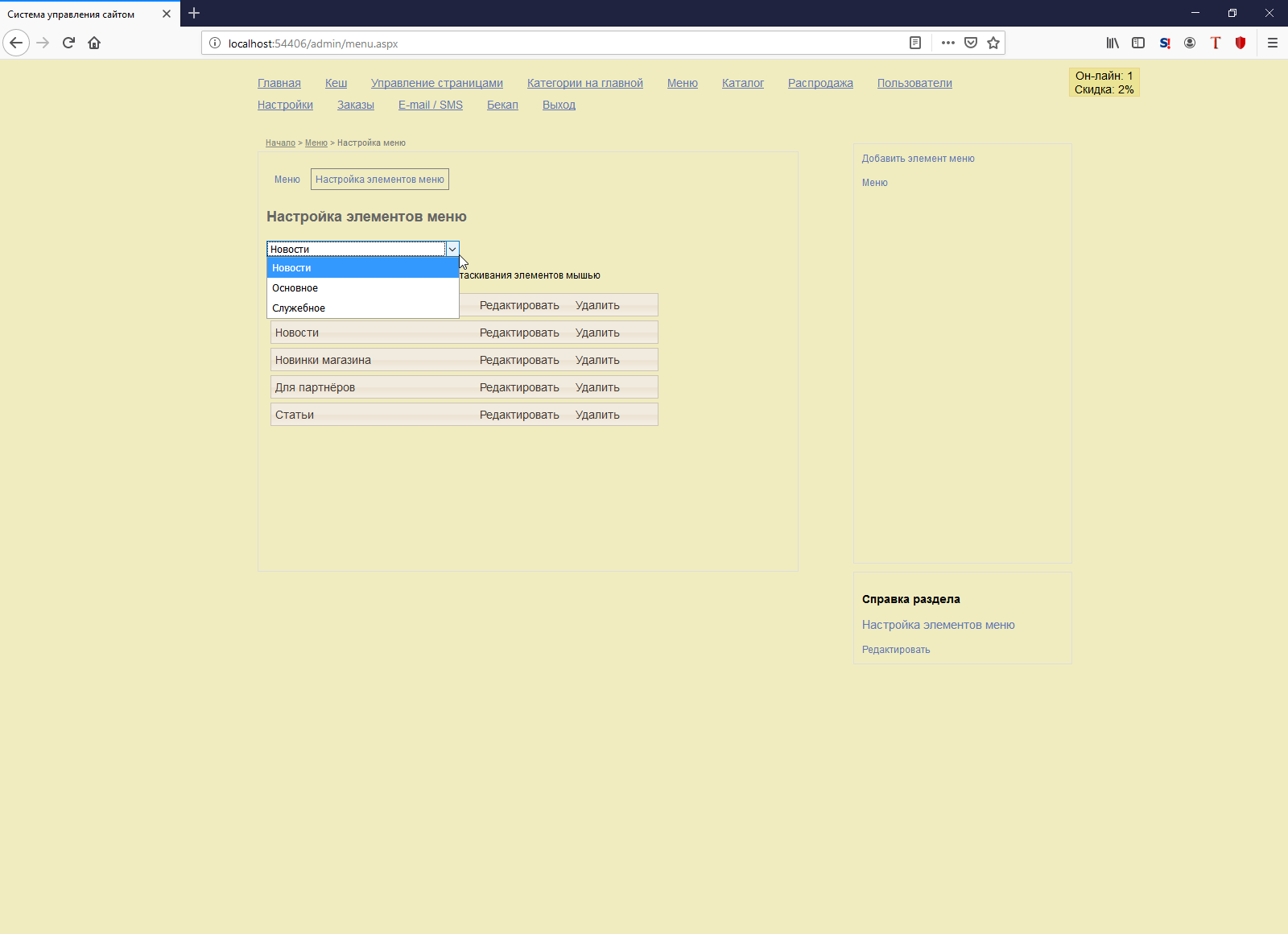The width and height of the screenshot is (1288, 934).
Task: Reload the current page
Action: (68, 43)
